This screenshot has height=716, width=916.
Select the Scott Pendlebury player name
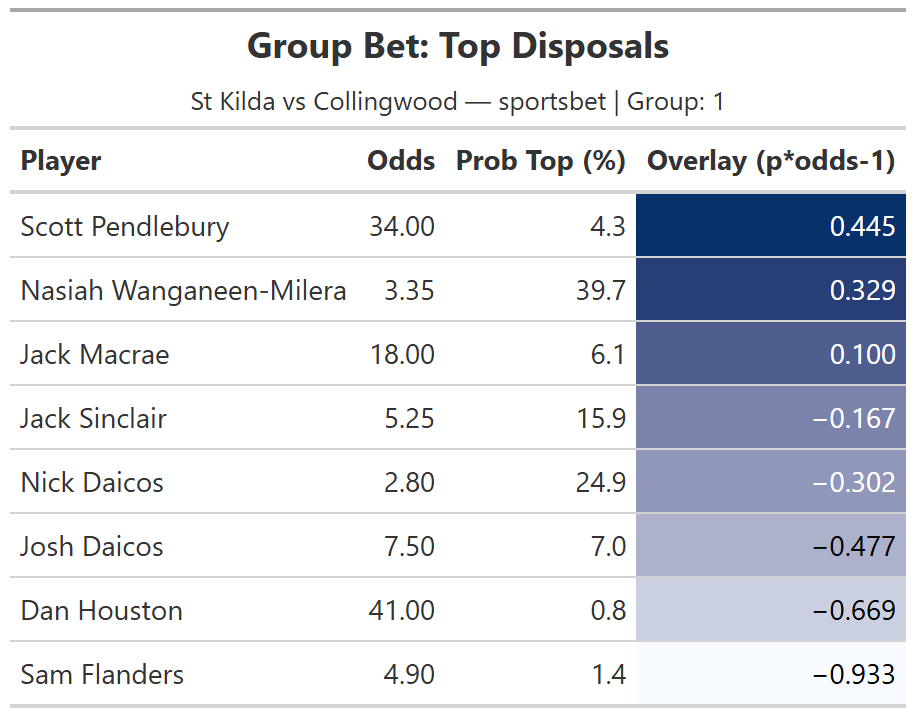coord(125,227)
